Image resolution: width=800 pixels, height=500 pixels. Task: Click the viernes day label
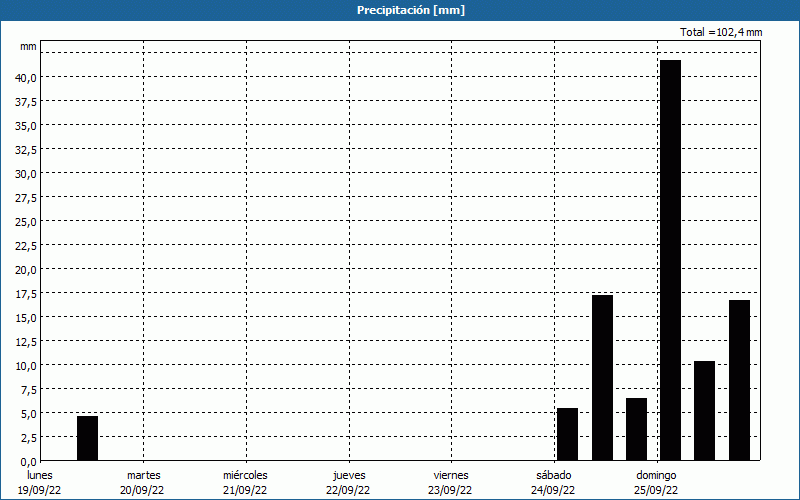pyautogui.click(x=451, y=475)
